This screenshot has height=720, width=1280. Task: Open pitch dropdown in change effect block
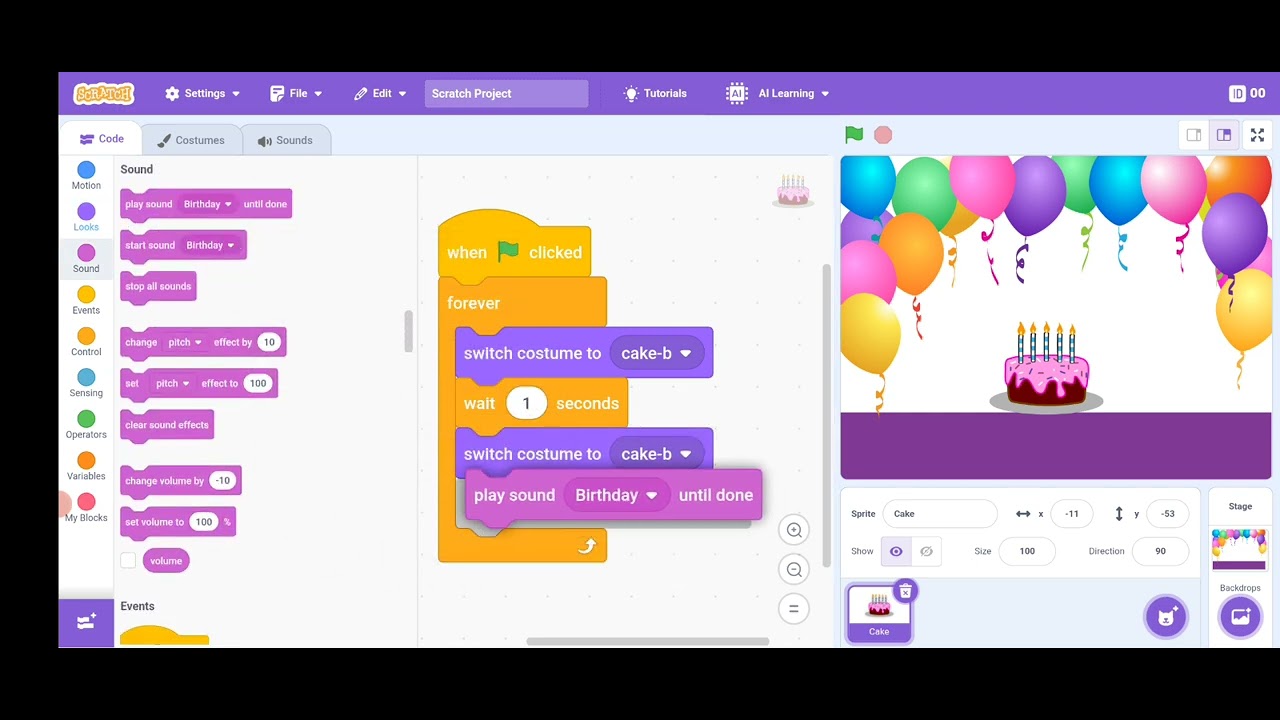(x=184, y=342)
